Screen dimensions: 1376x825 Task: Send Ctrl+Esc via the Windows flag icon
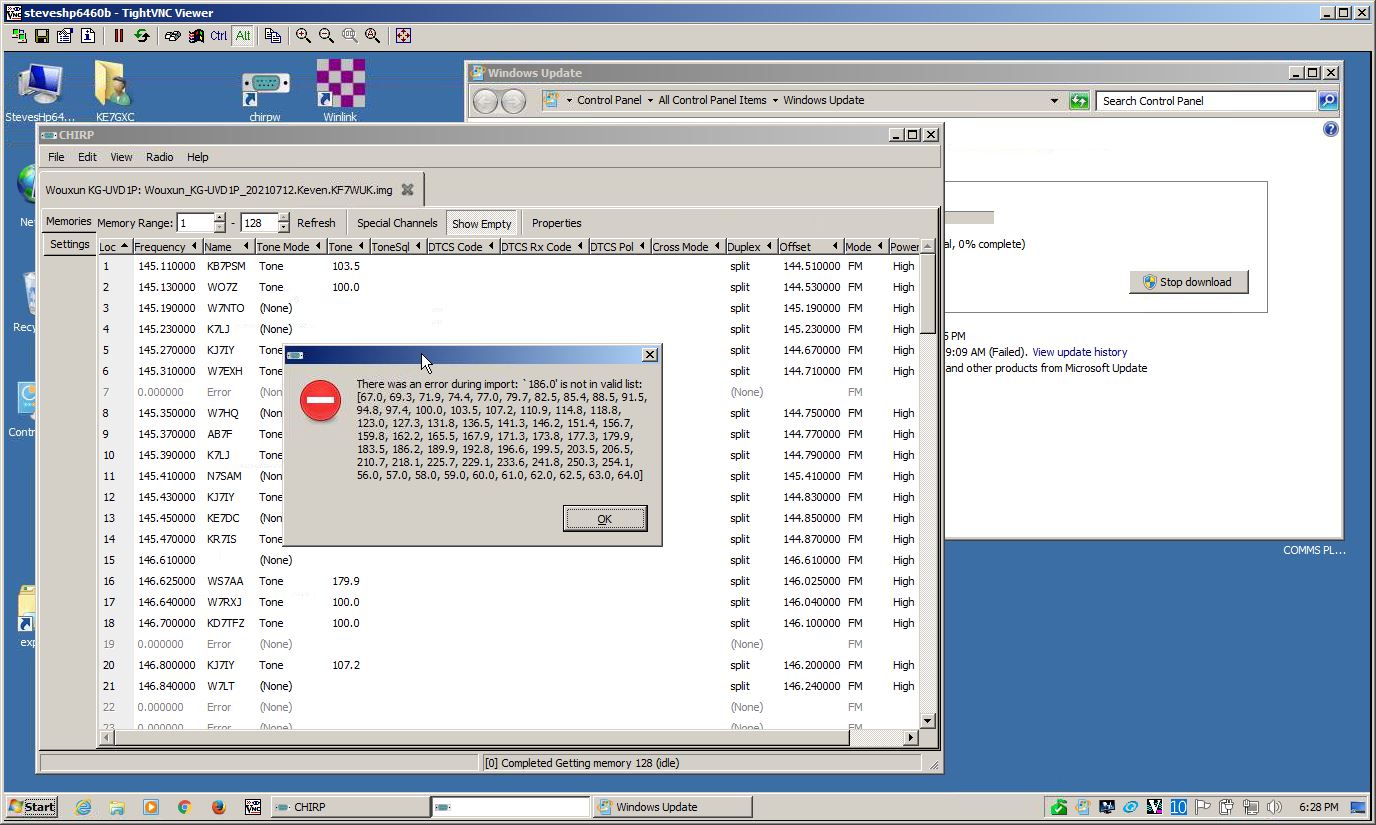196,35
